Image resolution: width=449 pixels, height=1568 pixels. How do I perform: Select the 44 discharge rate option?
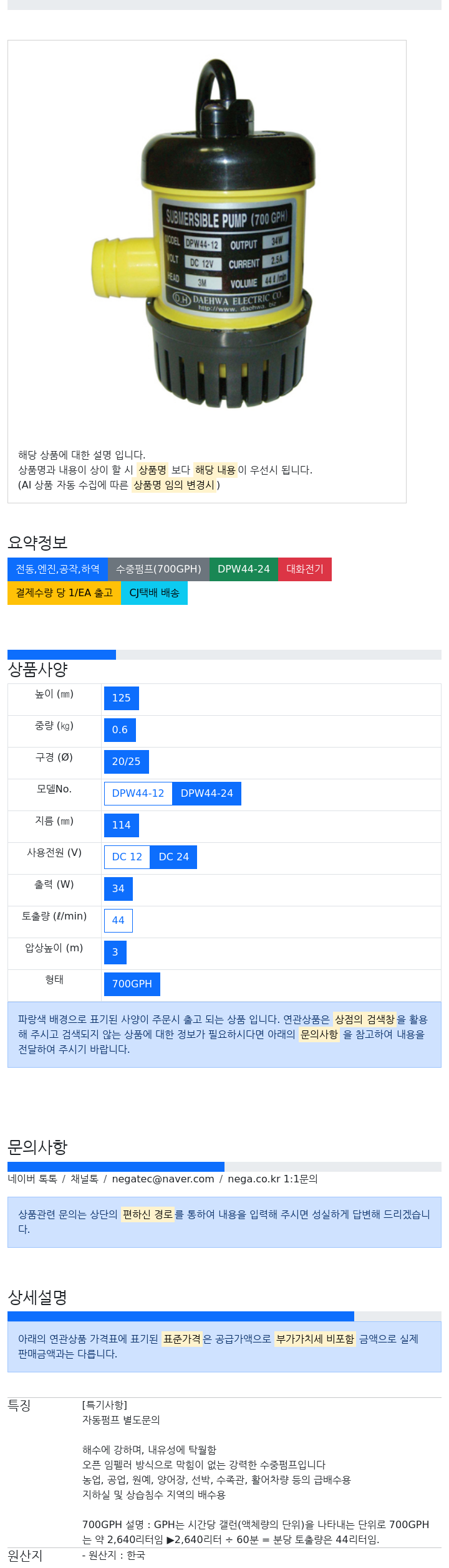(118, 921)
